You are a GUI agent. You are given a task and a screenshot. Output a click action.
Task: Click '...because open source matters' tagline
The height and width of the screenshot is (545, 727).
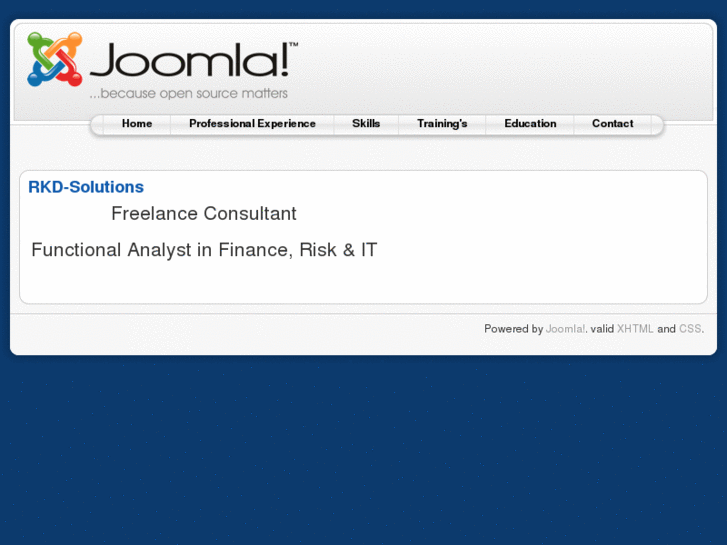[x=189, y=93]
